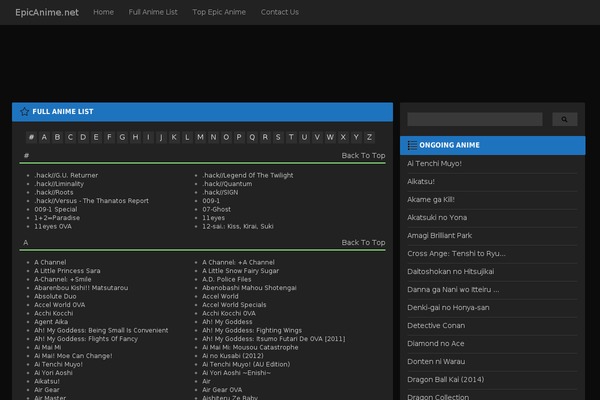This screenshot has height=400, width=600.
Task: Click the search magnifier button
Action: click(564, 119)
